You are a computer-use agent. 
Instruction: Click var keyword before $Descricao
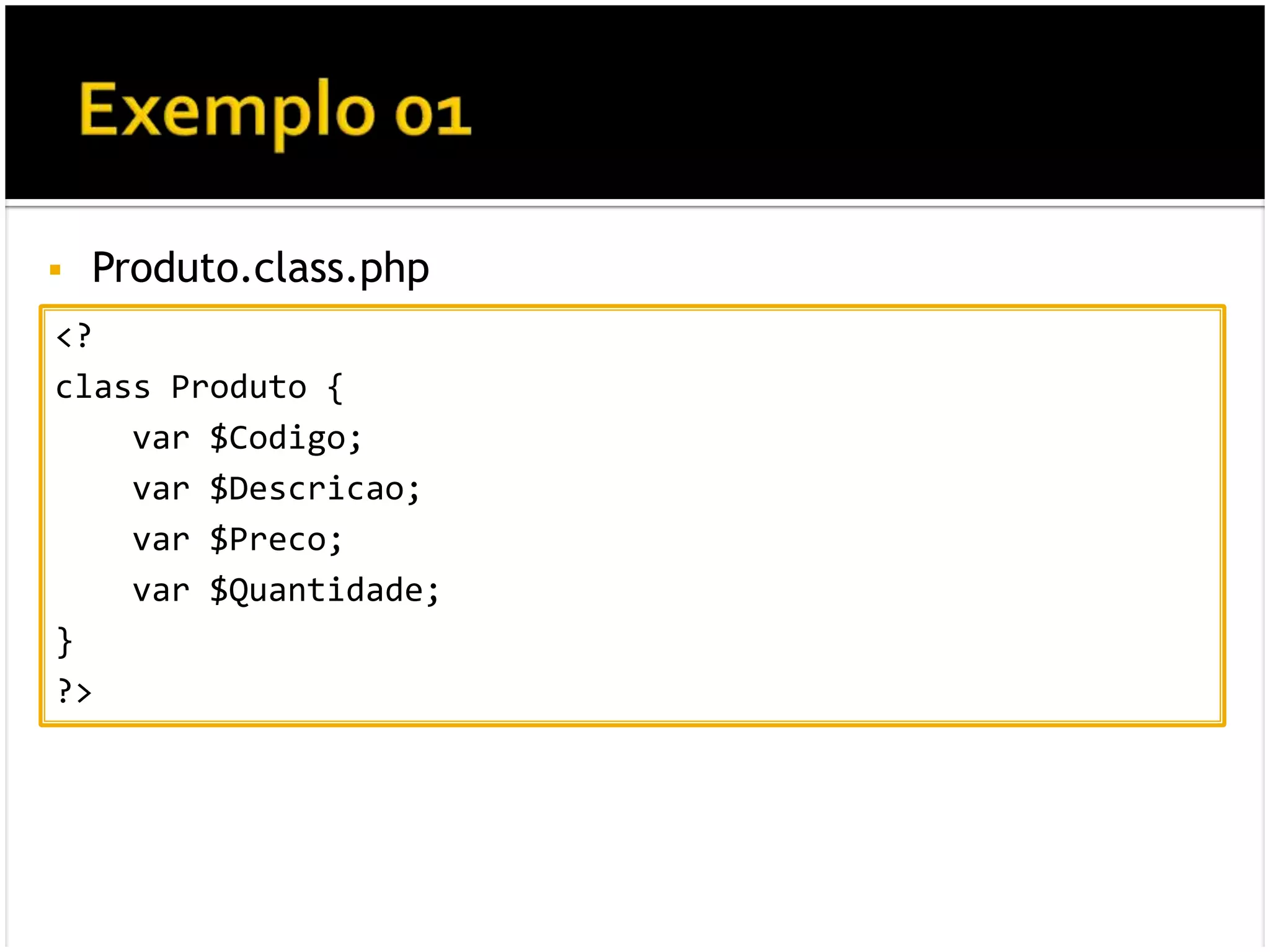pos(161,490)
